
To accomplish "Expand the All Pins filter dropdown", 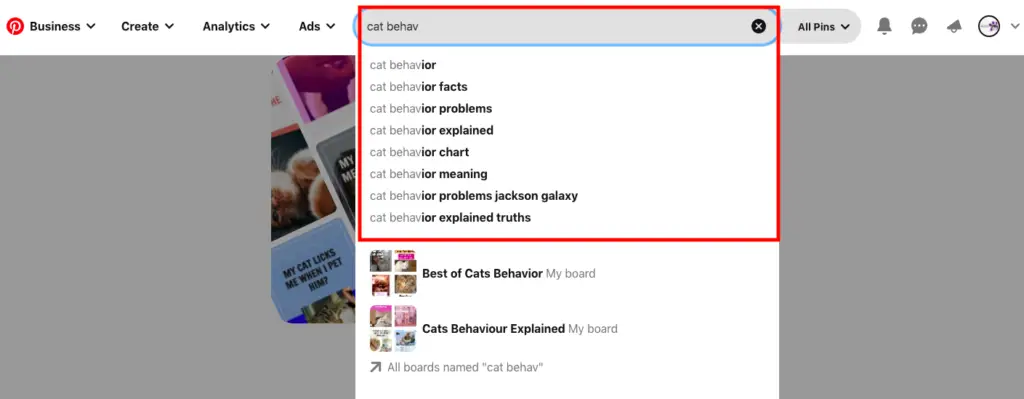I will [823, 27].
